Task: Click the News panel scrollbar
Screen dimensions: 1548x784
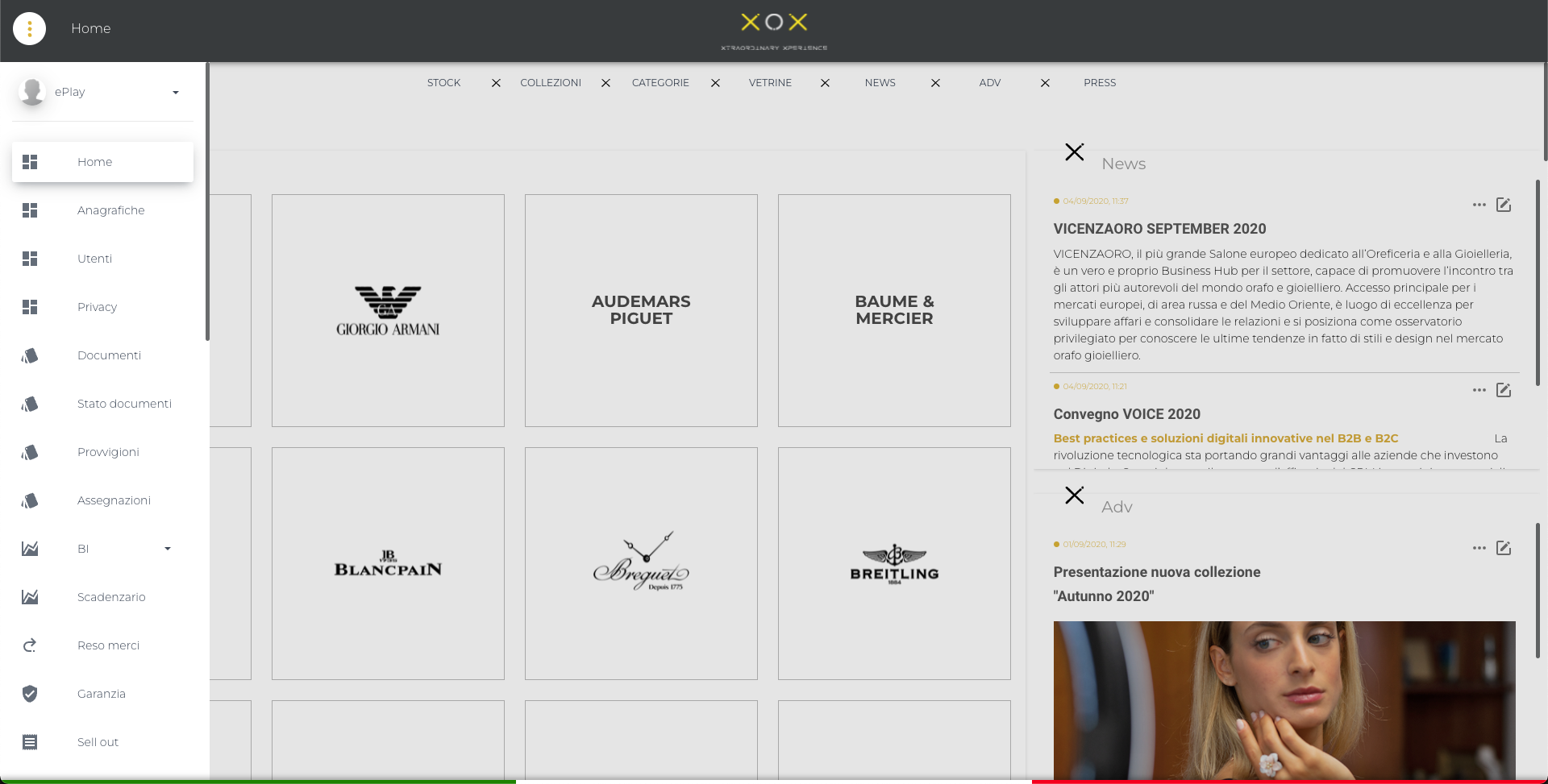Action: (x=1538, y=282)
